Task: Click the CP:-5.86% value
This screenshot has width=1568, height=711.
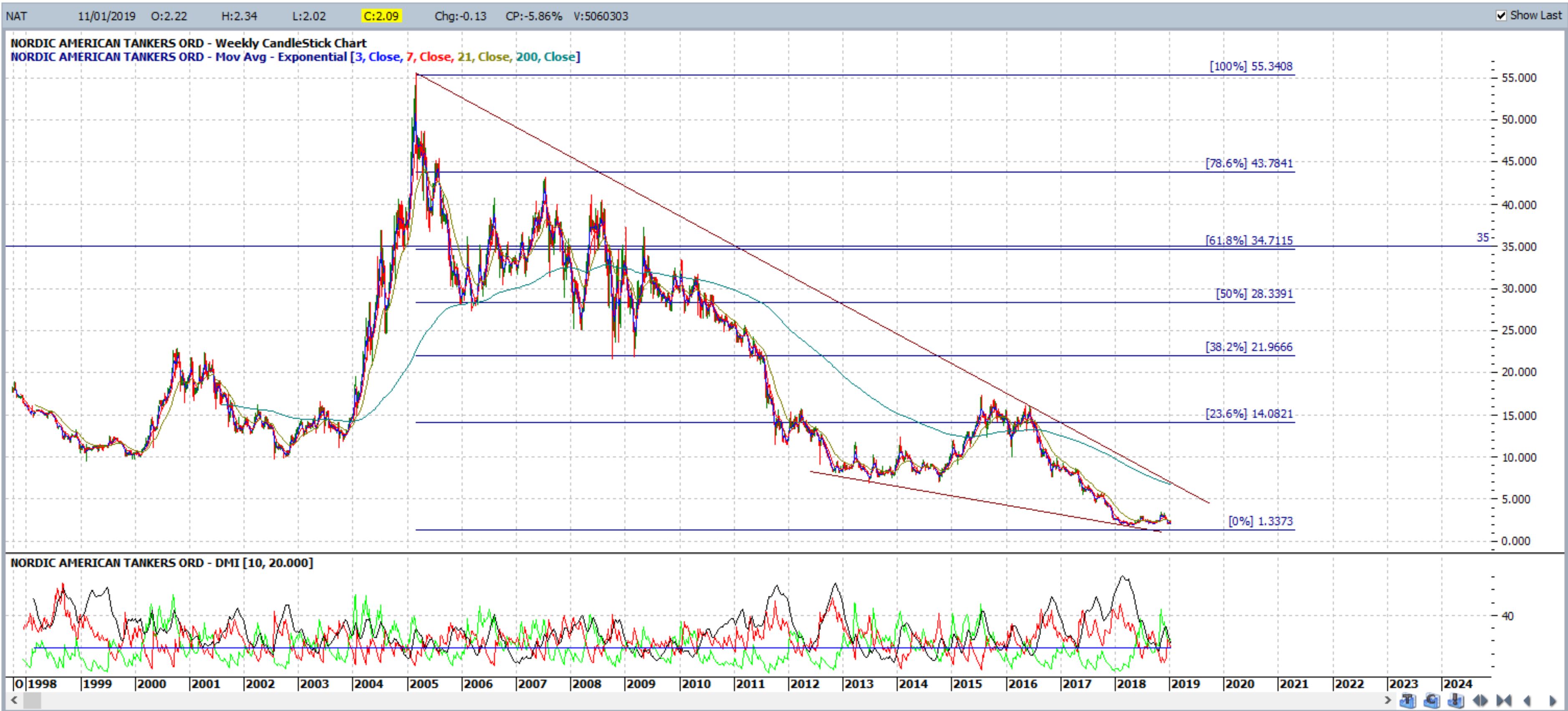Action: pyautogui.click(x=534, y=16)
